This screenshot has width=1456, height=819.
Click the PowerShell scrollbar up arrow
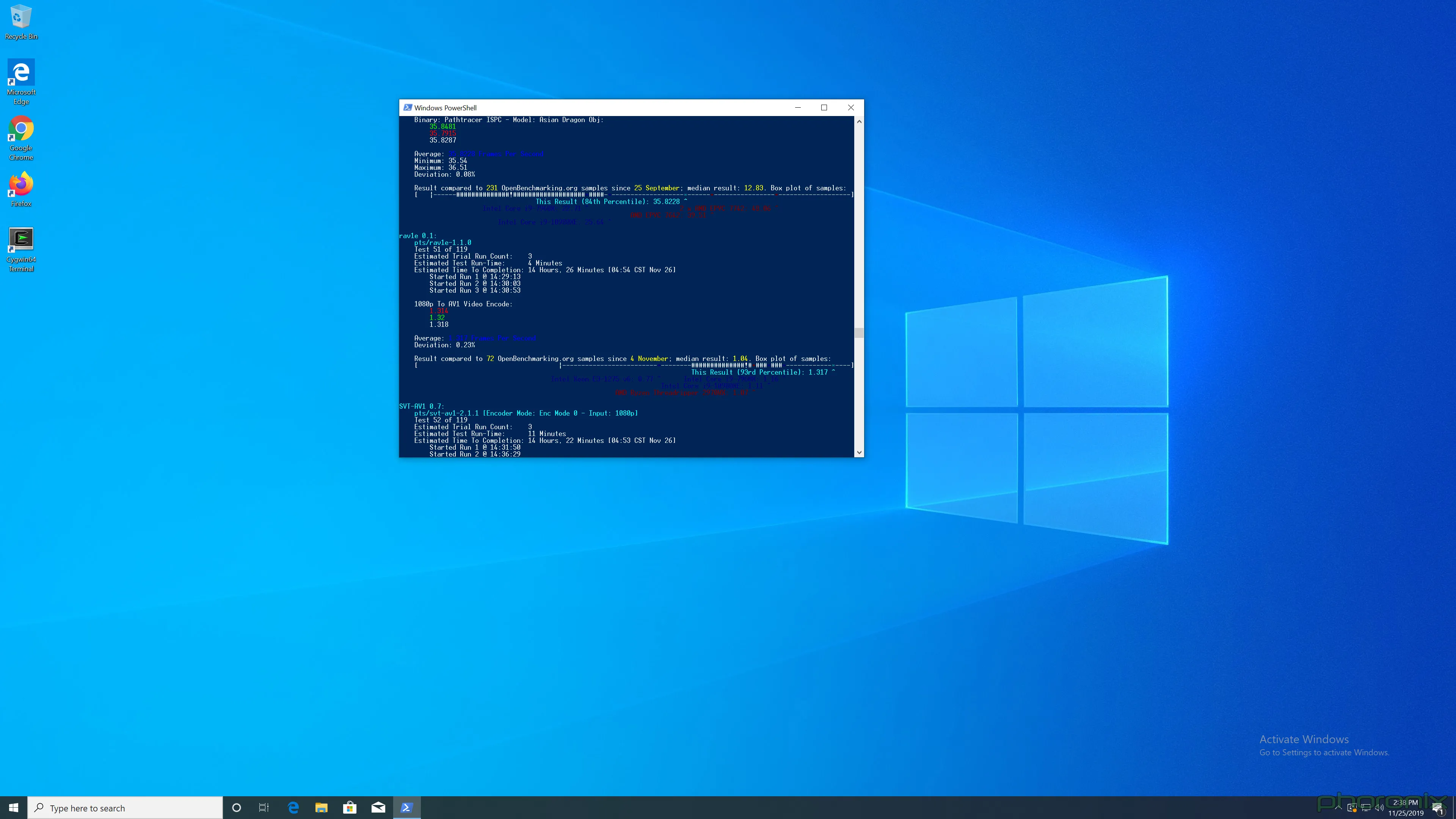pyautogui.click(x=859, y=121)
